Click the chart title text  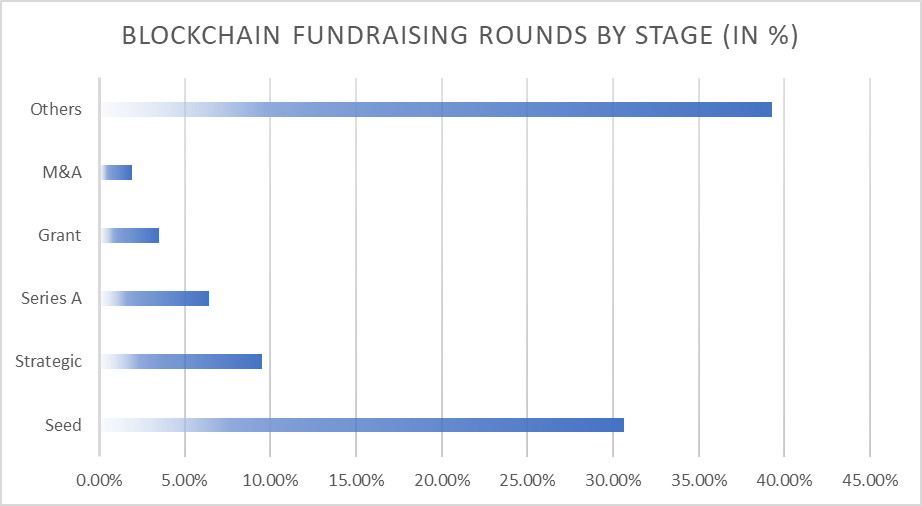(459, 37)
